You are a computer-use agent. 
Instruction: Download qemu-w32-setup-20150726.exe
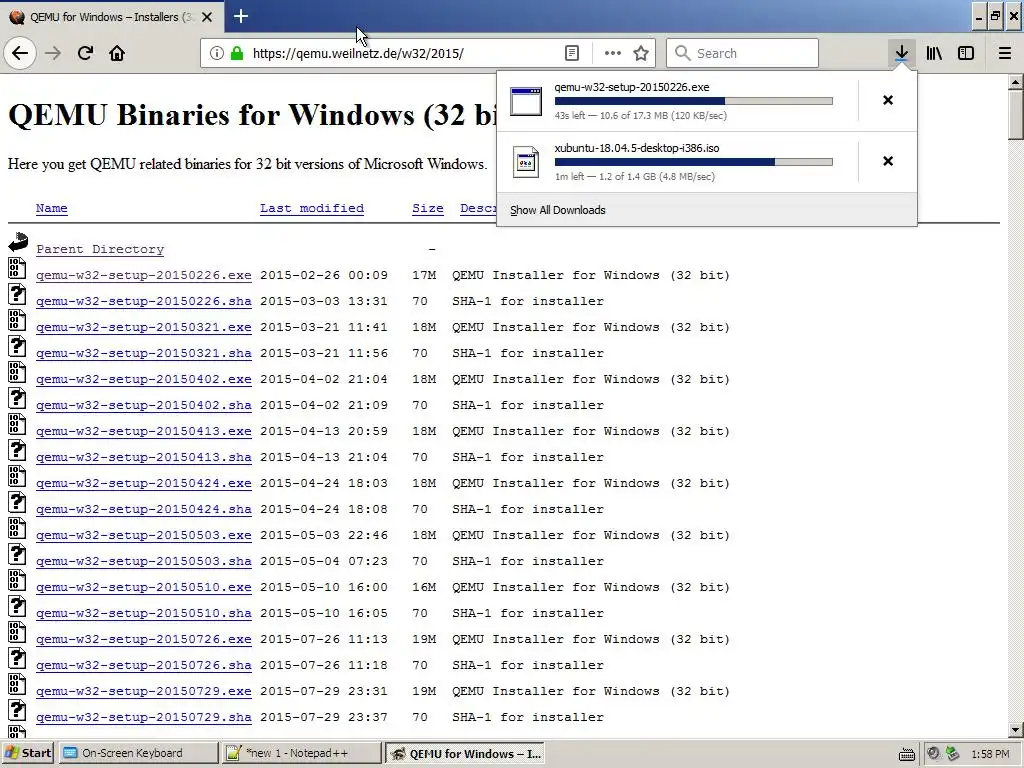(144, 639)
